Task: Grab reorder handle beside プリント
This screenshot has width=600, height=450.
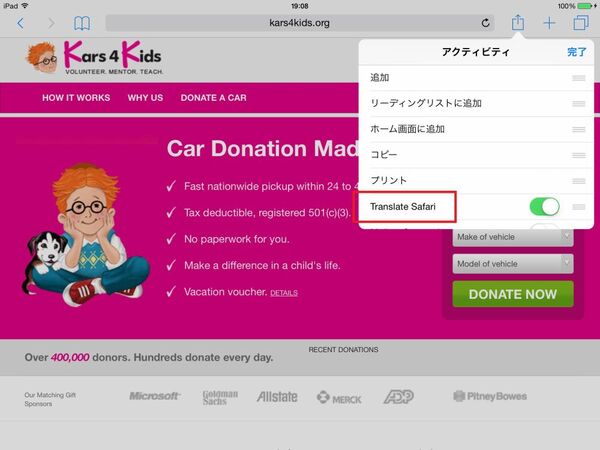Action: [x=579, y=181]
